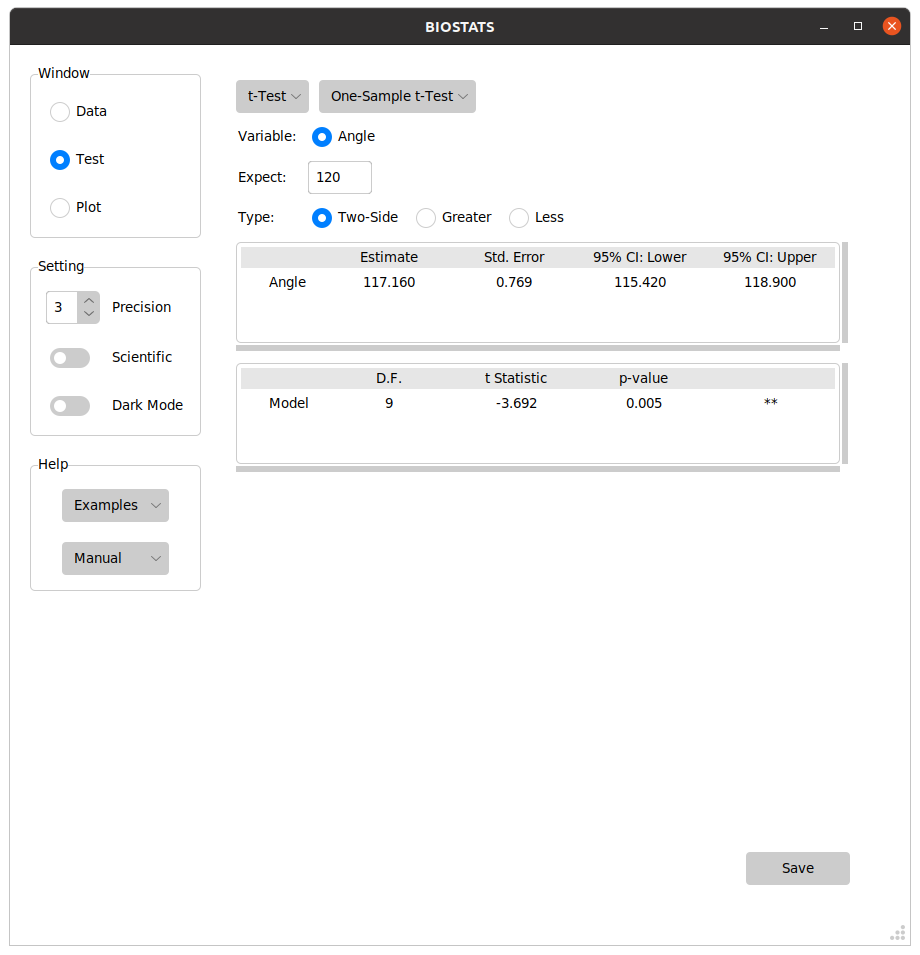Select the Angle variable radio button
This screenshot has height=955, width=920.
(322, 137)
